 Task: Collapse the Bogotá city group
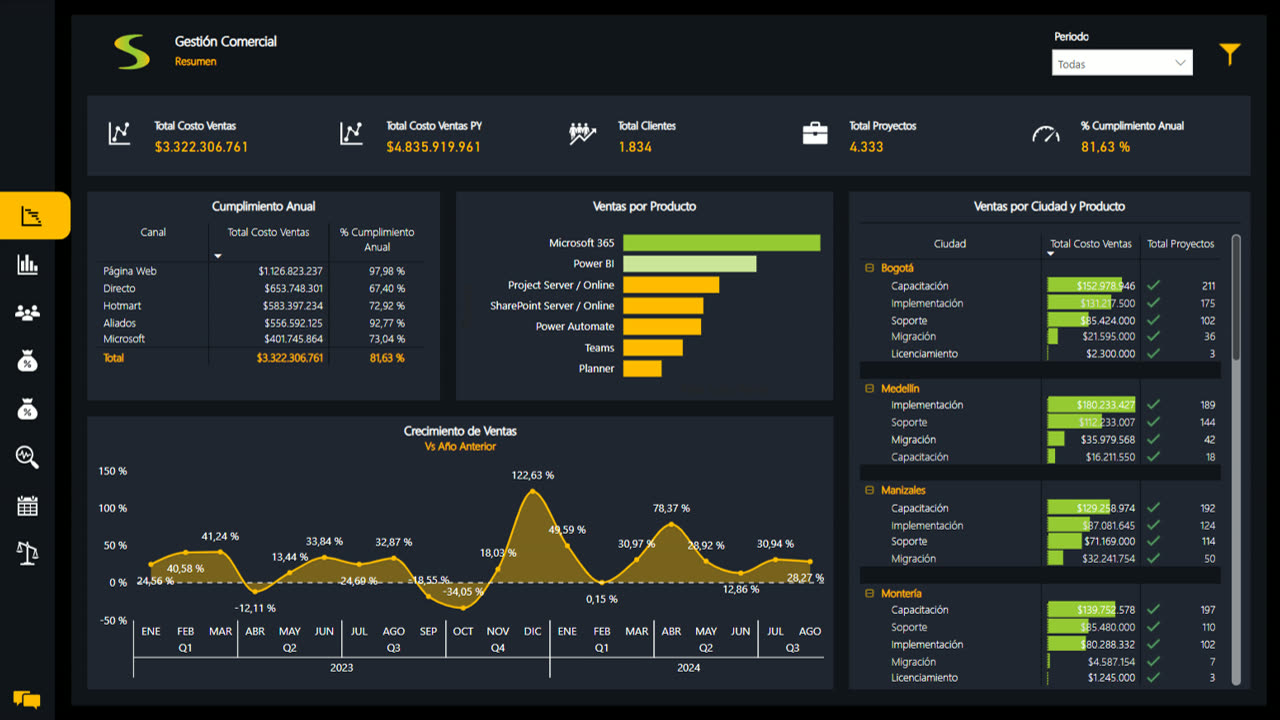[x=870, y=268]
